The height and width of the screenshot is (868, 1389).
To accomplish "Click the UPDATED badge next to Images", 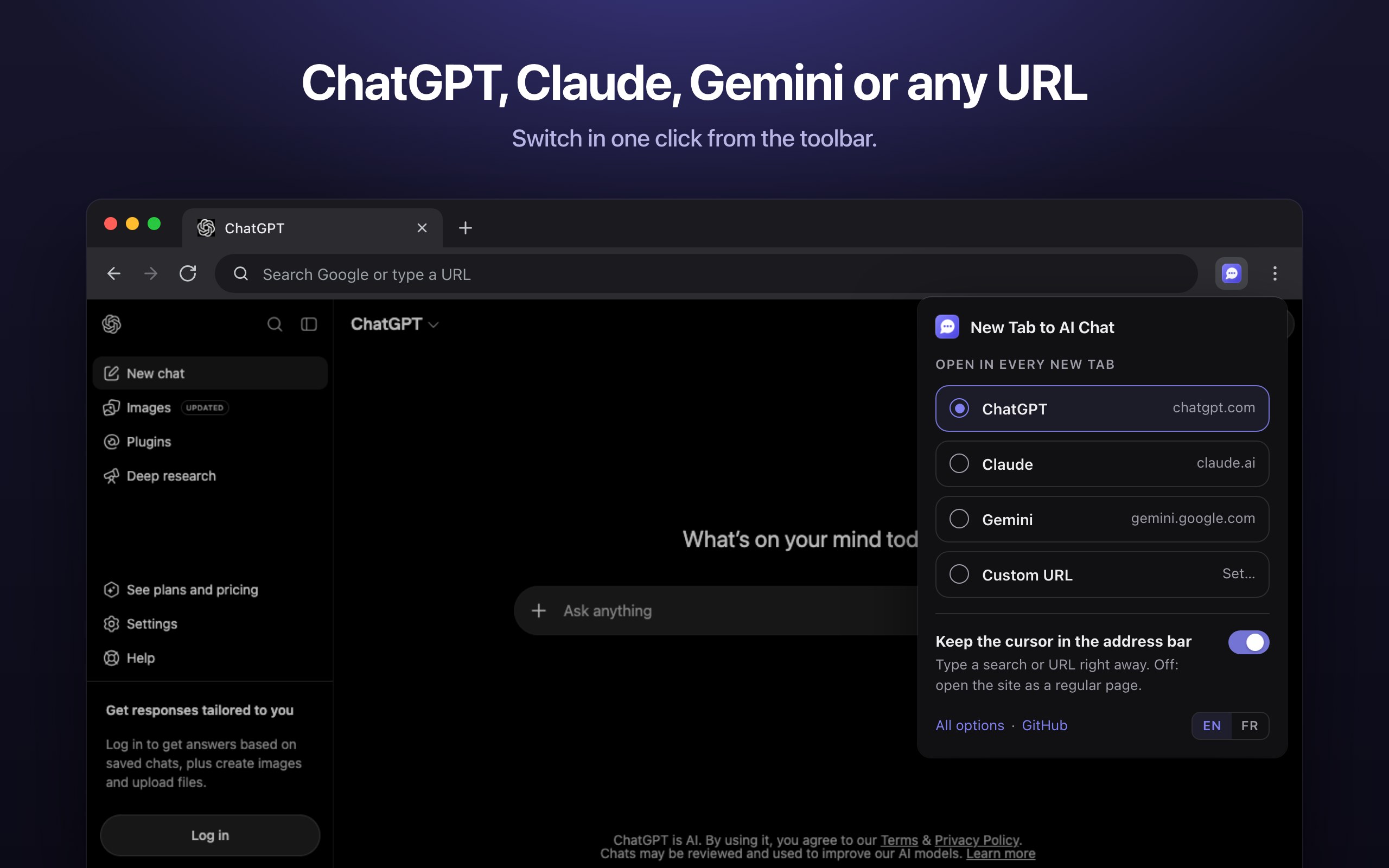I will (205, 407).
